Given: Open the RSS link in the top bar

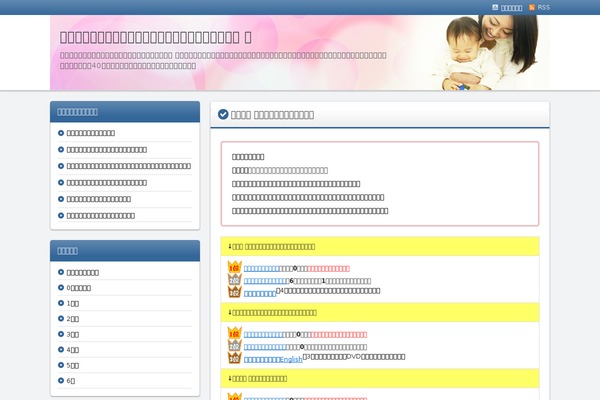Looking at the screenshot, I should point(543,7).
